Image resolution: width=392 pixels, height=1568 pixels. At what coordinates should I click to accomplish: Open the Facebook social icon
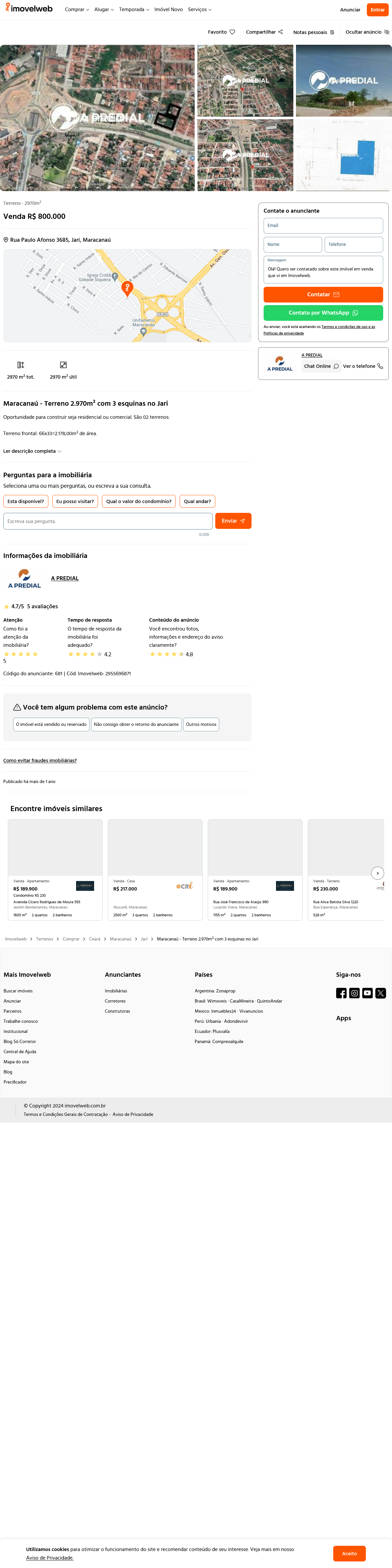coord(341,993)
